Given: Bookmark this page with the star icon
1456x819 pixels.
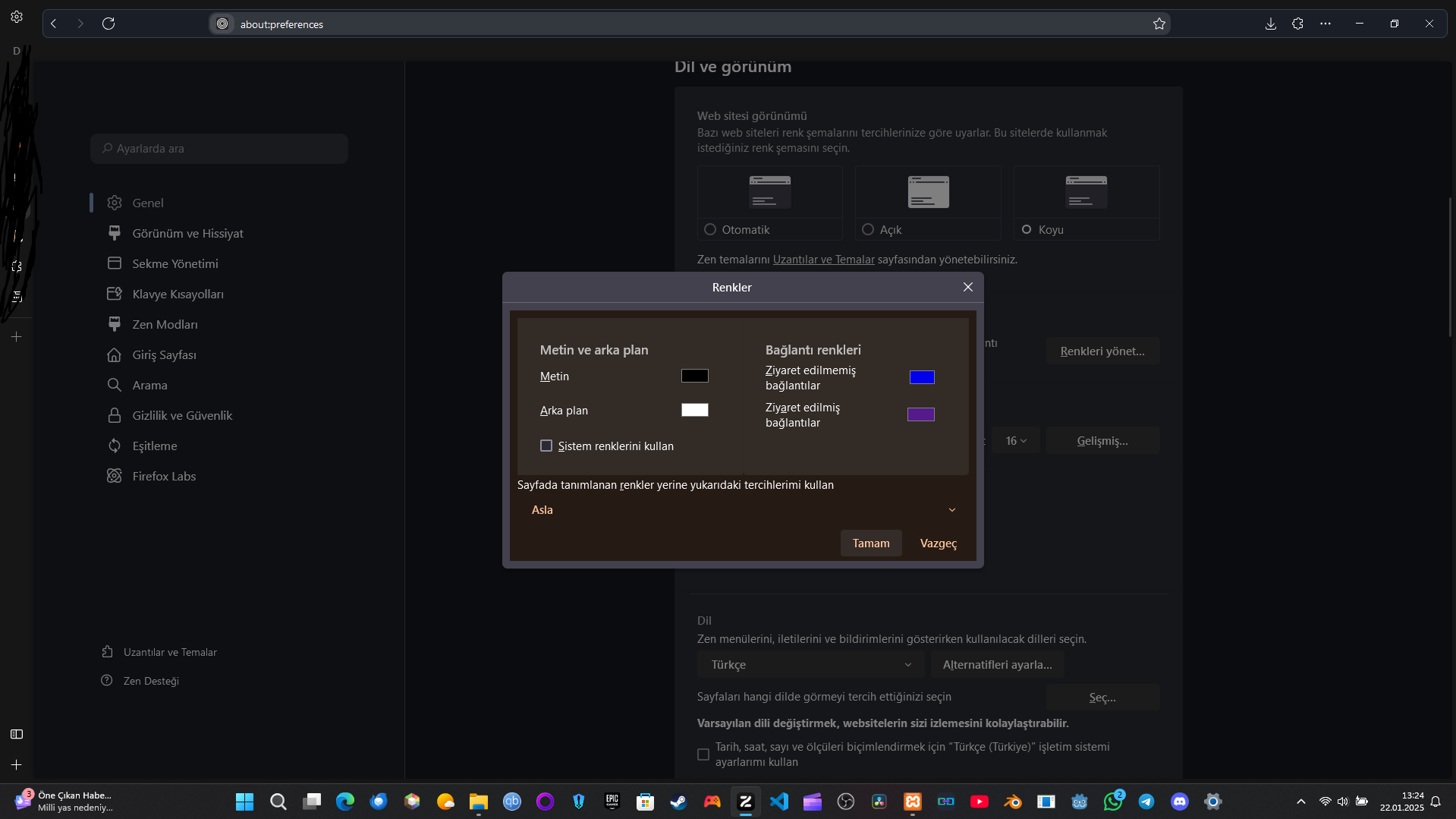Looking at the screenshot, I should [1159, 24].
